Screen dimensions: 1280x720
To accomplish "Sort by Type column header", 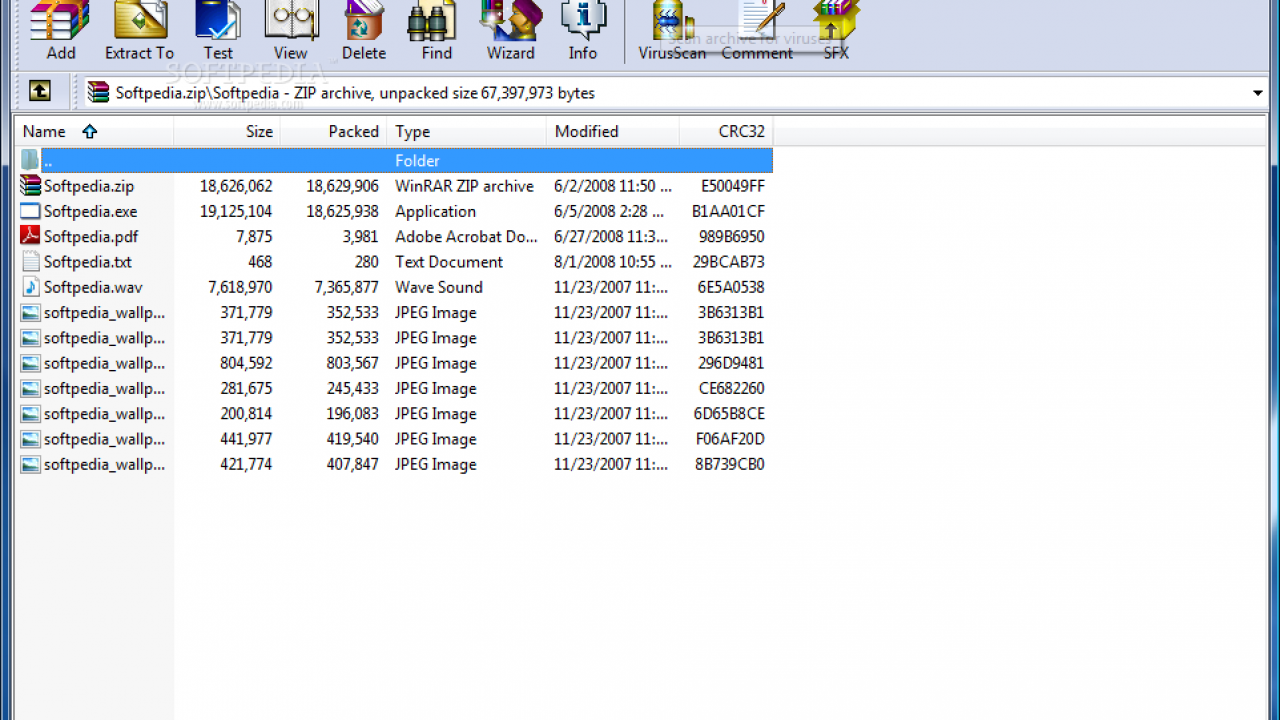I will point(467,131).
